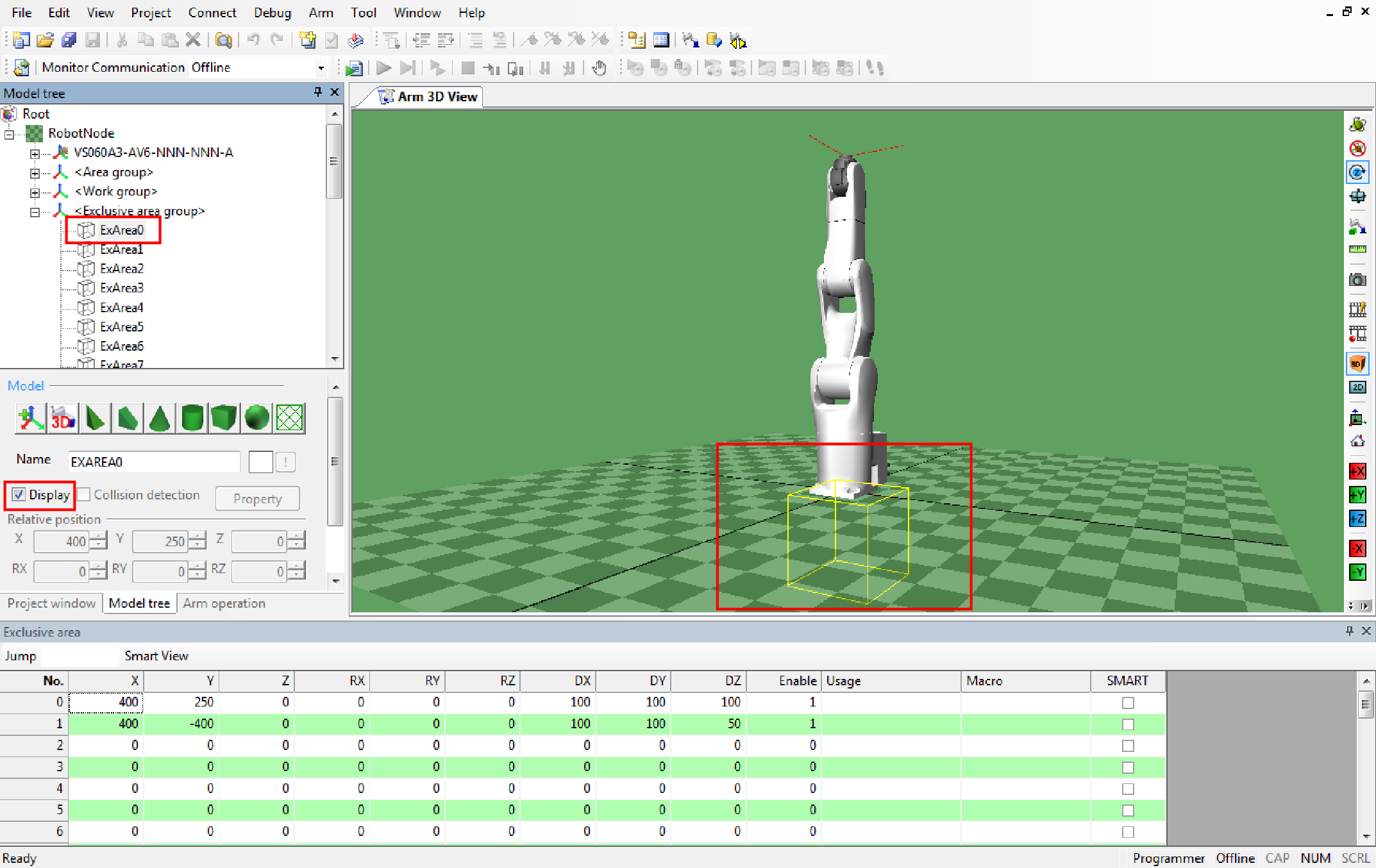Expand the Area group node
This screenshot has width=1376, height=868.
pyautogui.click(x=35, y=173)
